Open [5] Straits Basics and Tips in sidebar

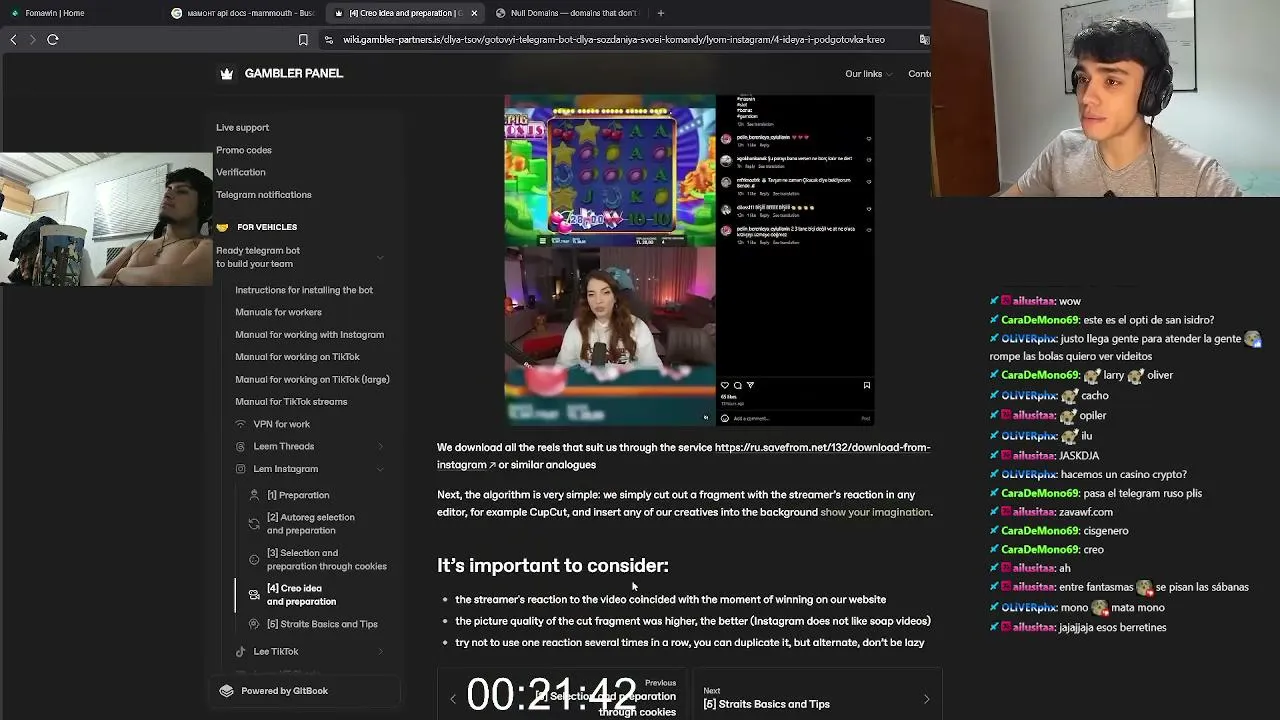tap(322, 624)
